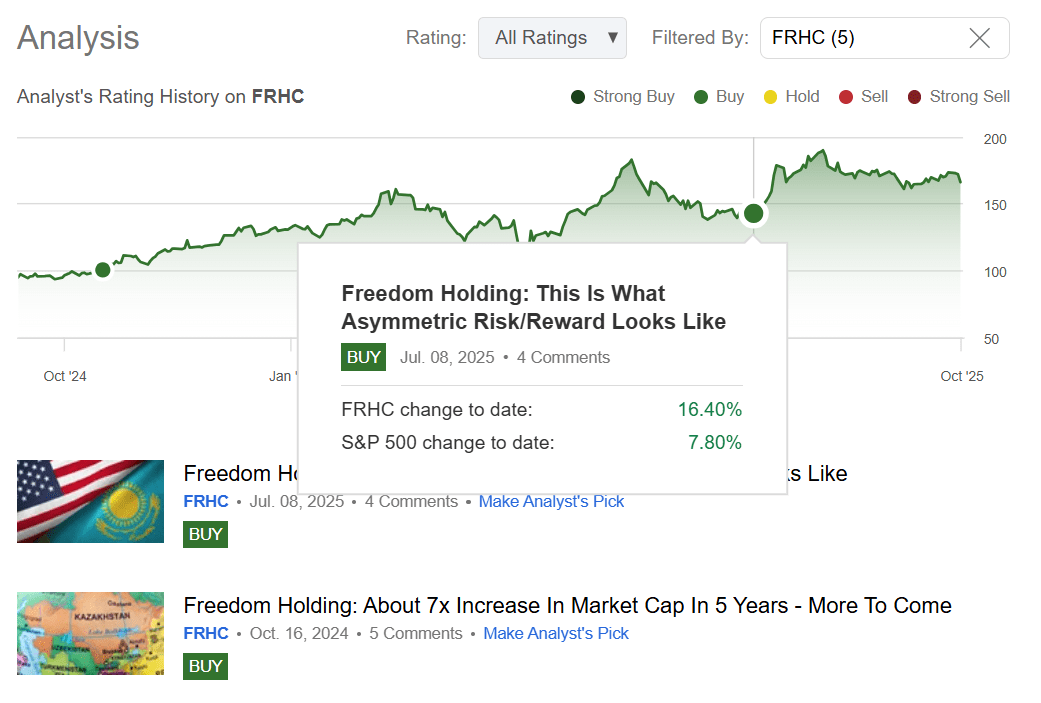
Task: Toggle the Hold legend item
Action: click(790, 97)
